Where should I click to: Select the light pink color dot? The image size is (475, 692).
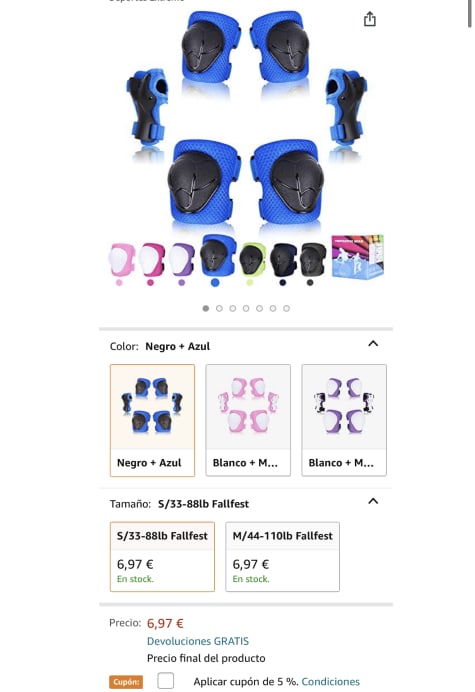tap(119, 282)
